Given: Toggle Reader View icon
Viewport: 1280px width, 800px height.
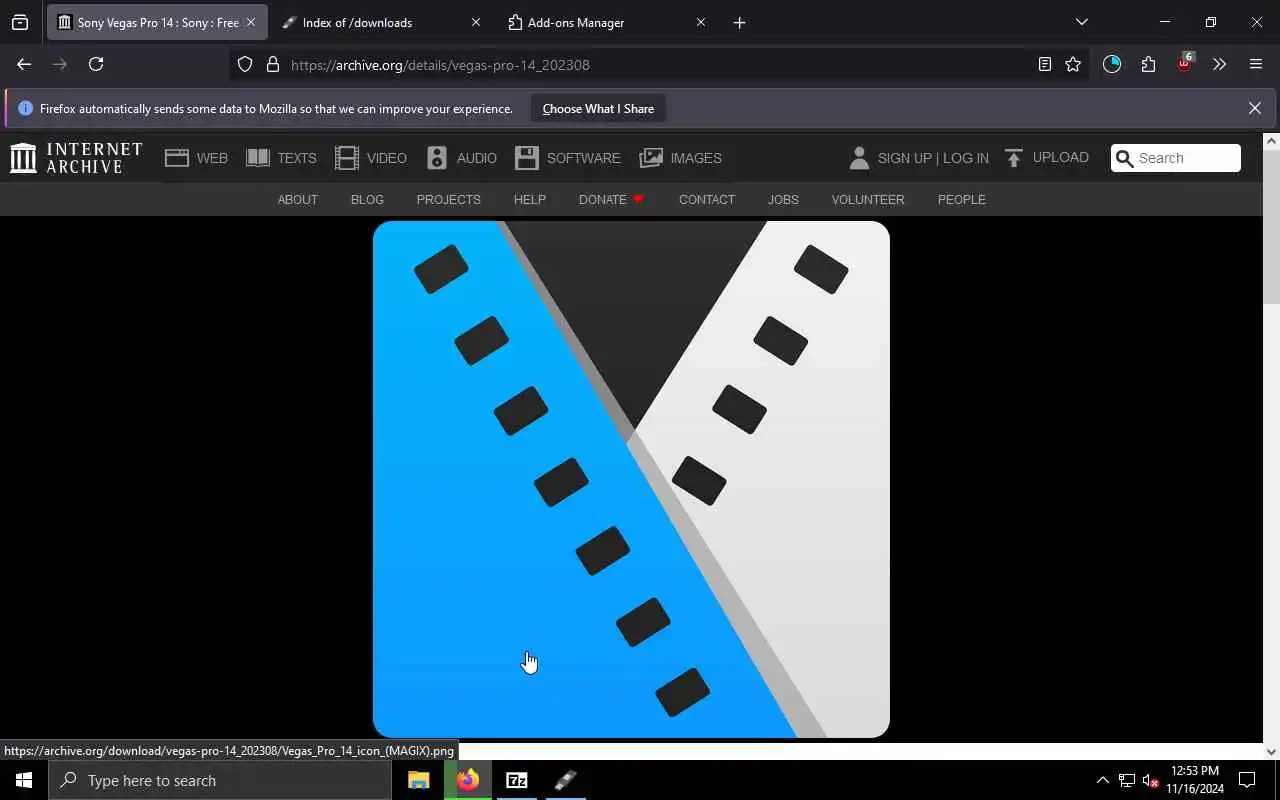Looking at the screenshot, I should tap(1044, 64).
